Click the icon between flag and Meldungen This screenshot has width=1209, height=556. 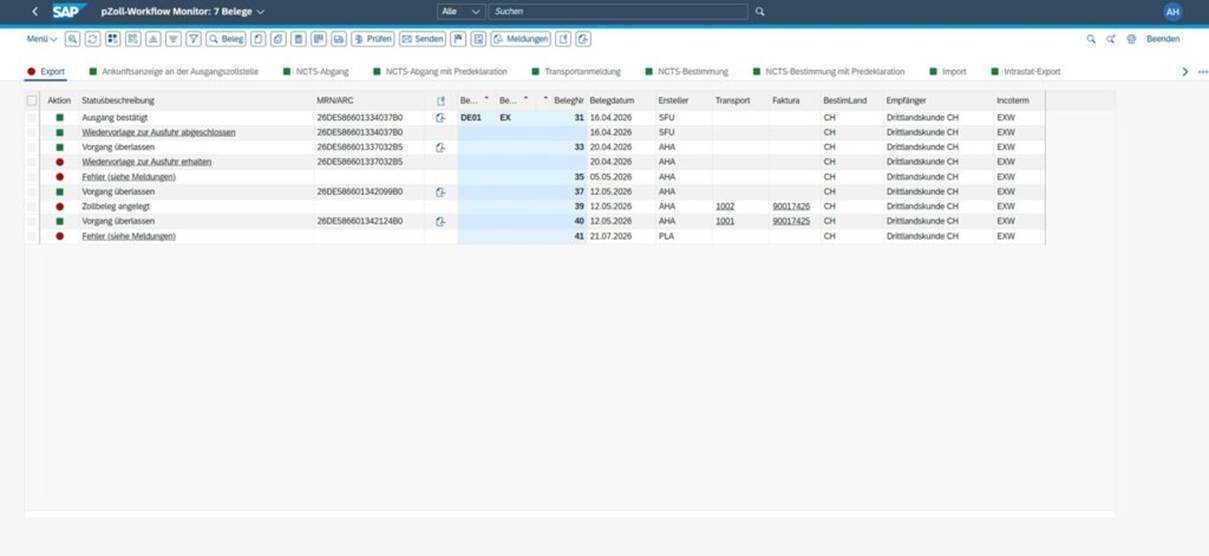479,39
